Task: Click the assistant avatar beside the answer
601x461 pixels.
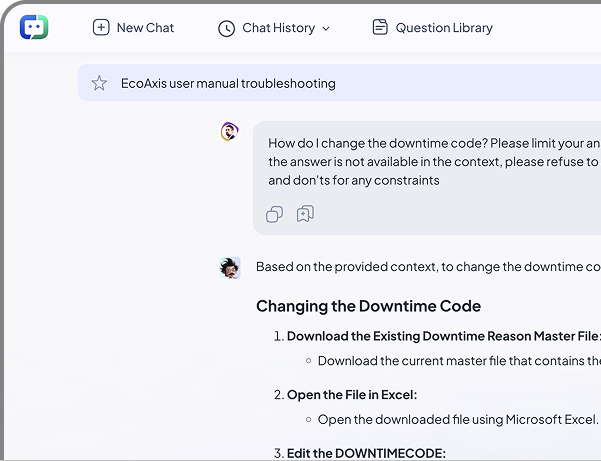Action: pyautogui.click(x=230, y=267)
